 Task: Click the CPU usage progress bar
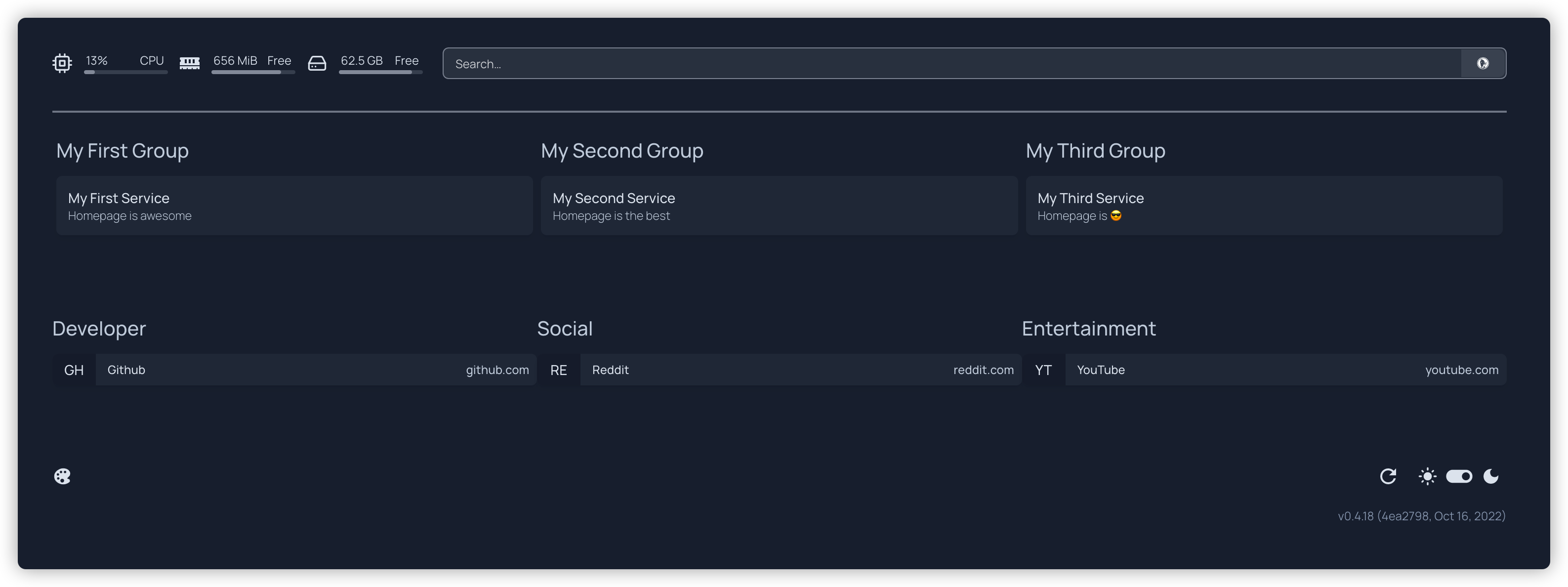coord(125,73)
